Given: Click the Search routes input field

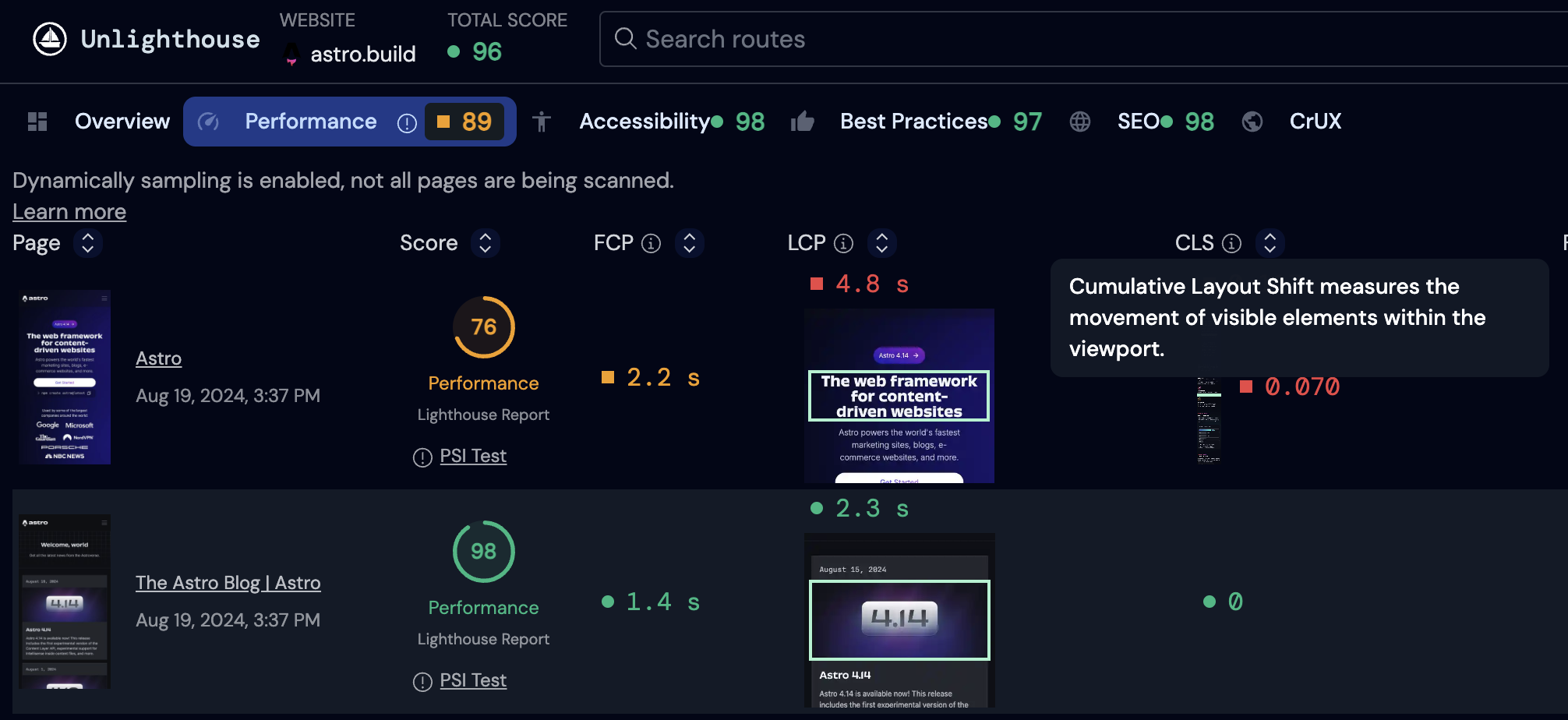Looking at the screenshot, I should click(x=1083, y=39).
